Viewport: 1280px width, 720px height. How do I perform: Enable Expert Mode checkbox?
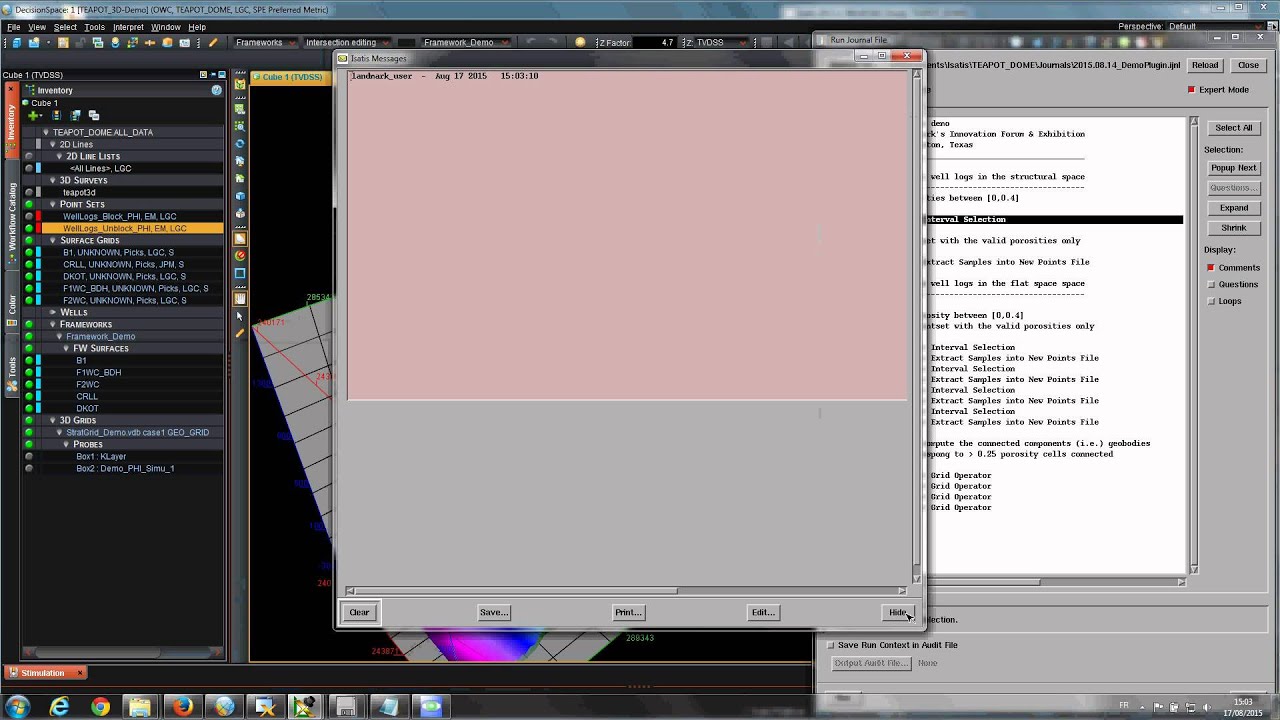[1191, 90]
